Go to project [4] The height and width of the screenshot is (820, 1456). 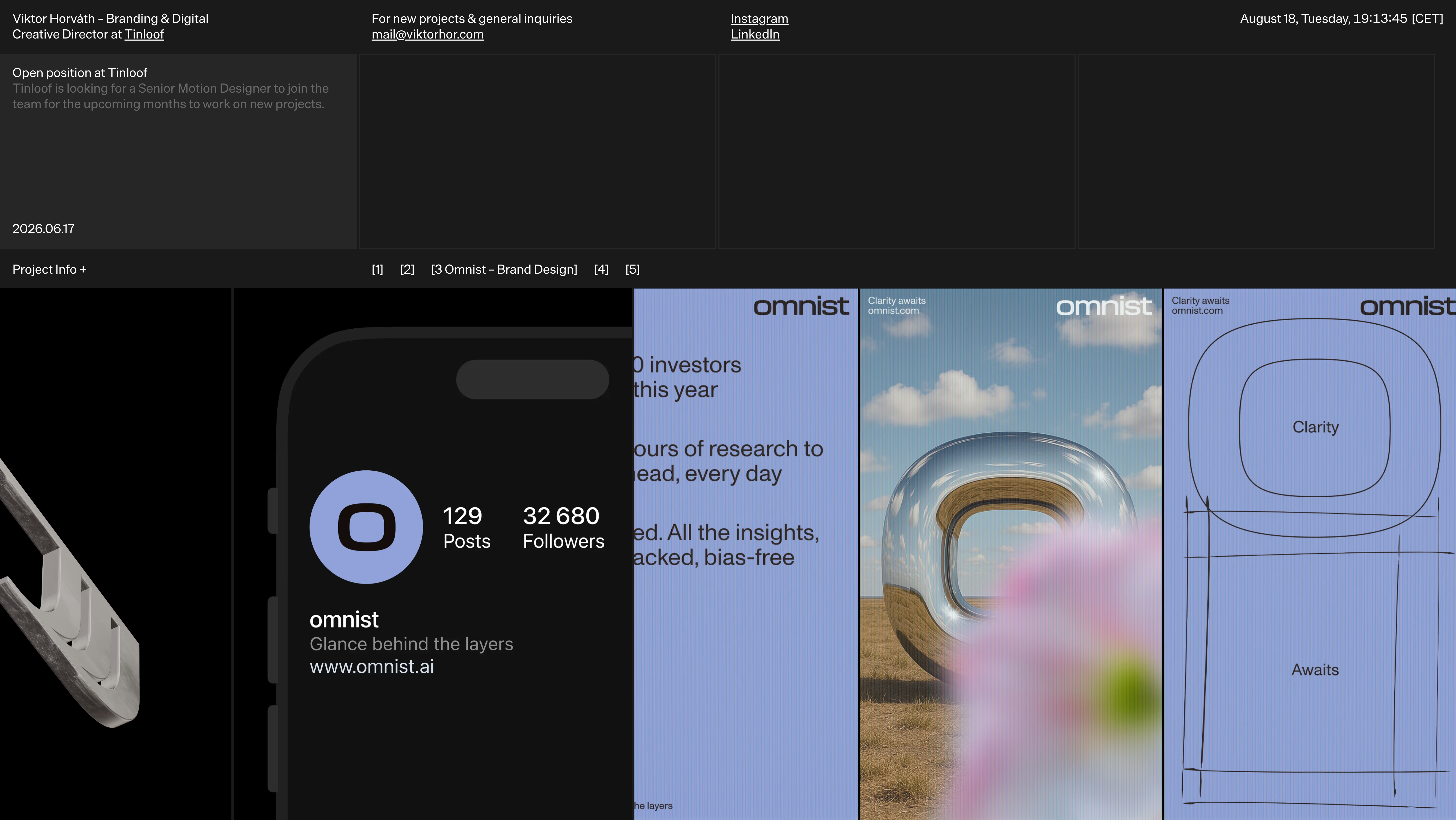[601, 269]
